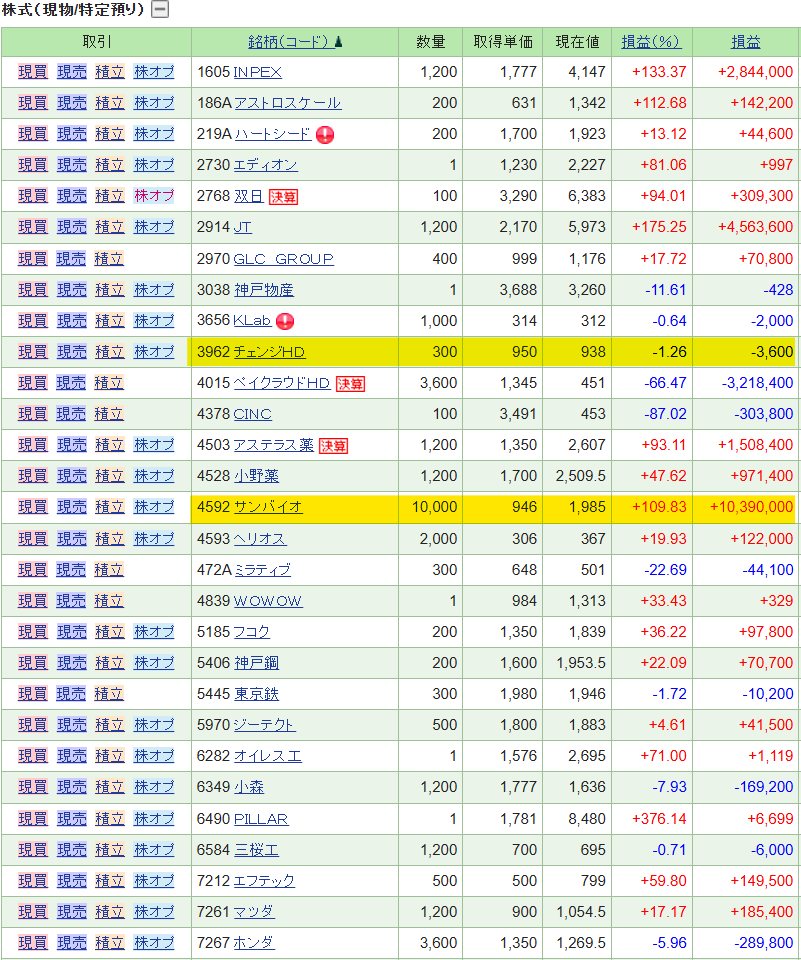Click 株オプ for マツダ
Screen dimensions: 801x960
click(154, 911)
